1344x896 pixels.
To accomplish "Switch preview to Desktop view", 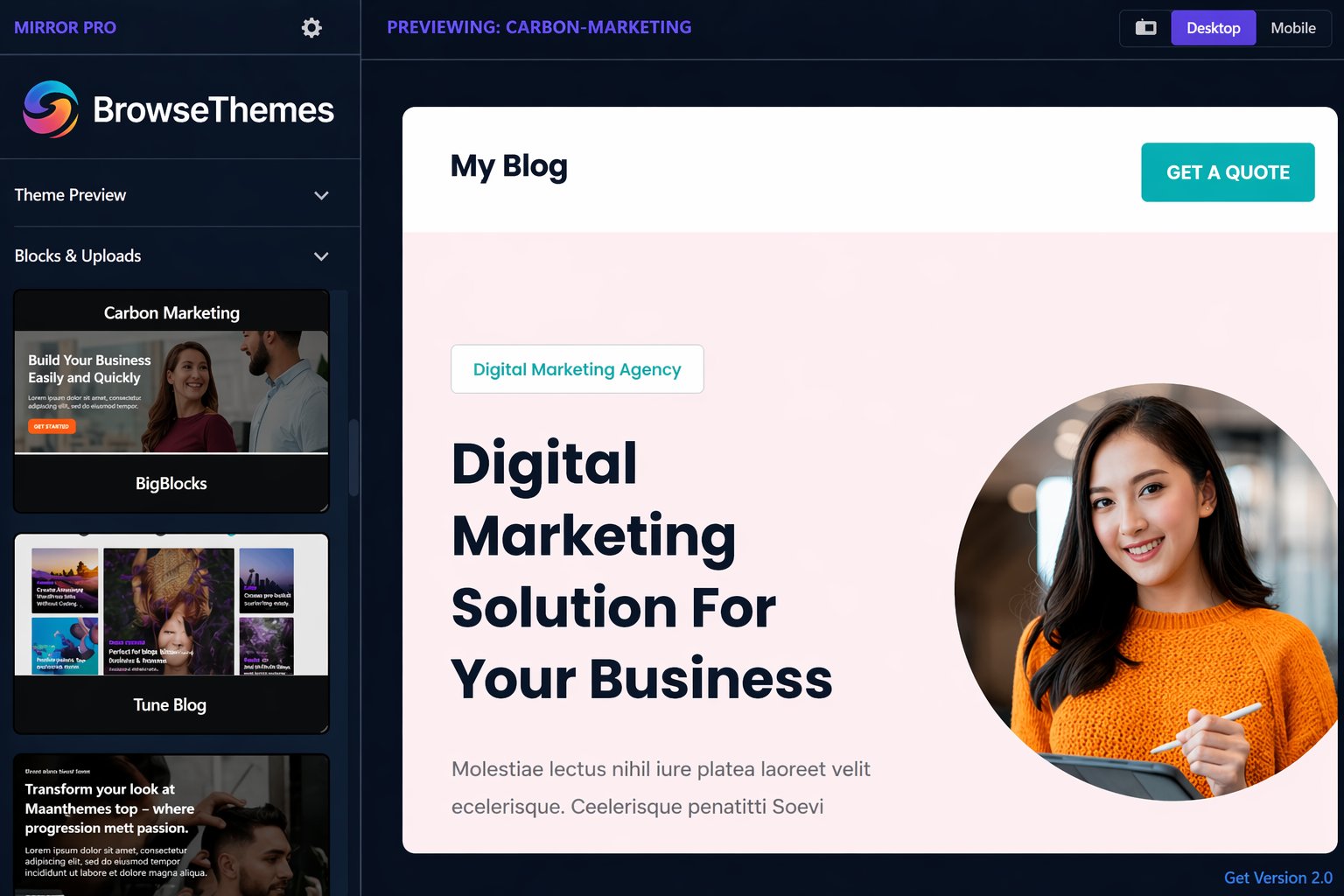I will (1213, 28).
